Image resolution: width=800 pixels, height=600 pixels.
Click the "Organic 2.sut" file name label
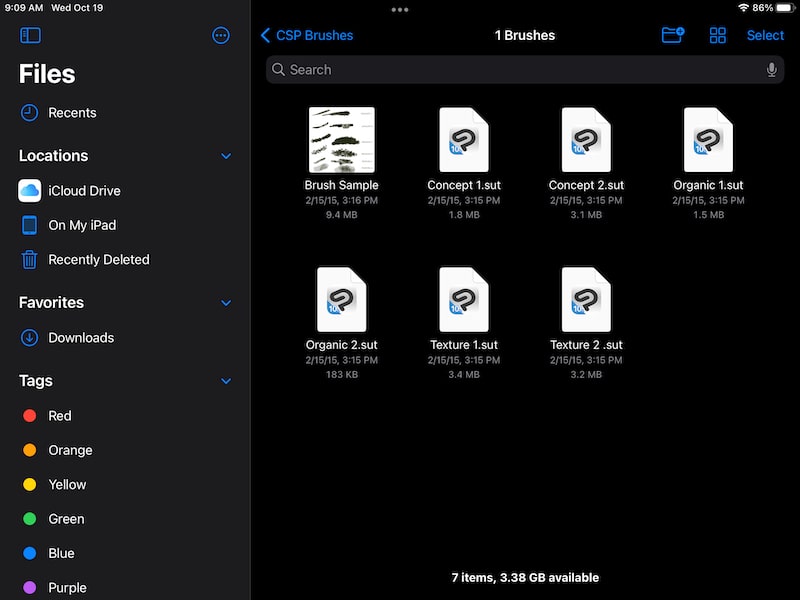click(x=341, y=345)
